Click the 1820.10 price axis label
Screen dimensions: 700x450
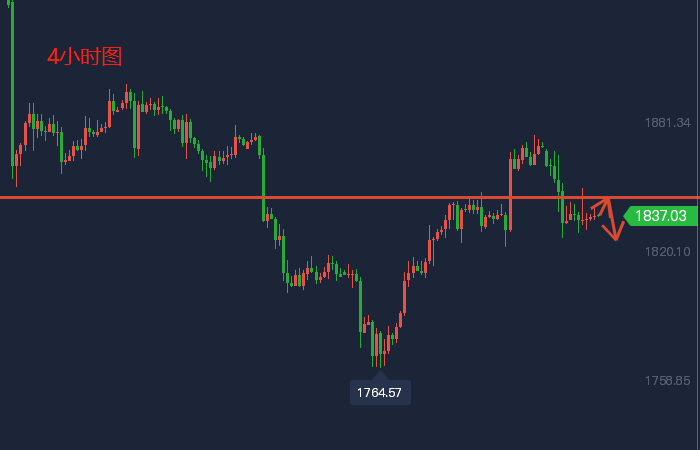pos(668,251)
